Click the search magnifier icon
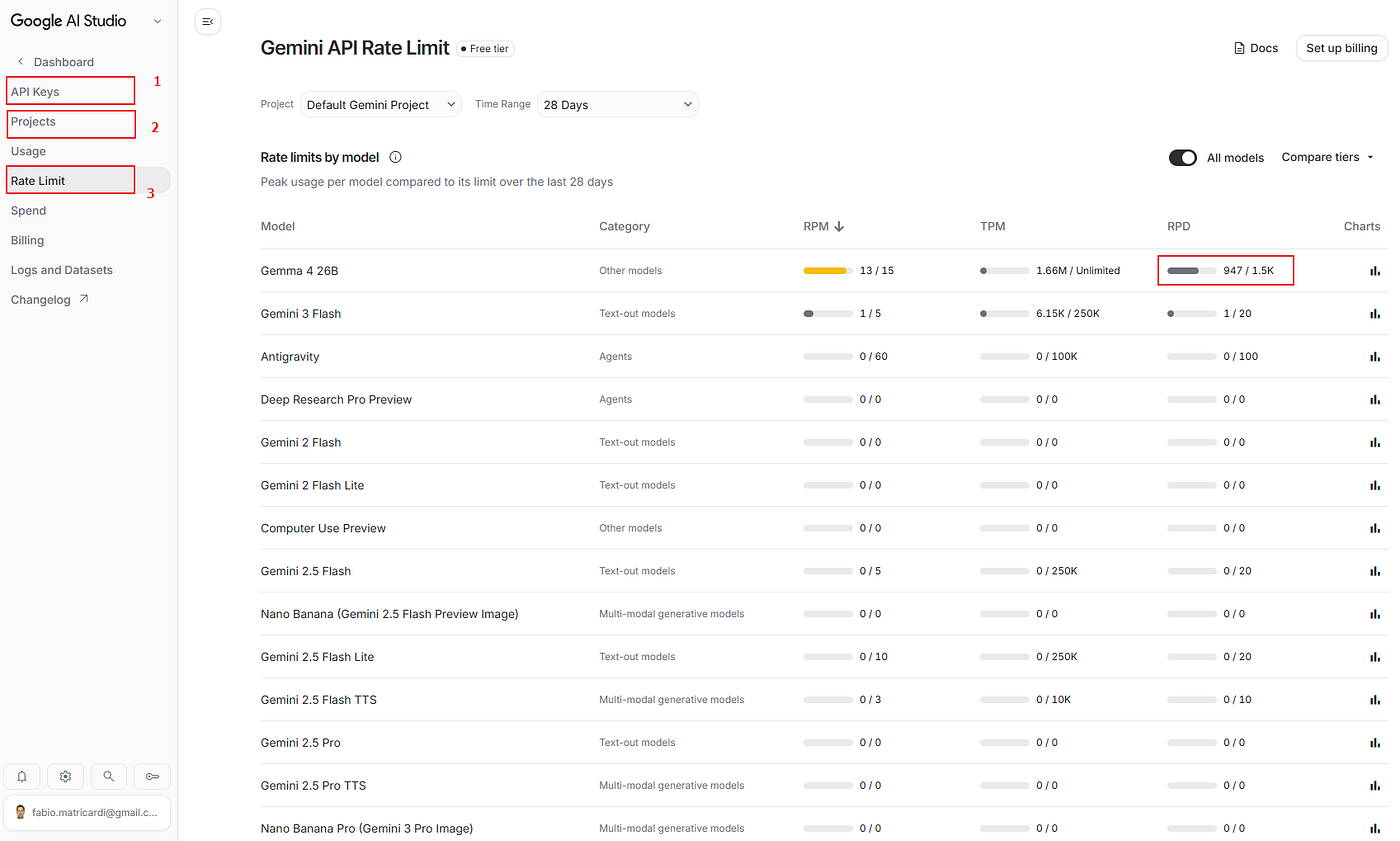Screen dimensions: 1400x841 coord(109,776)
